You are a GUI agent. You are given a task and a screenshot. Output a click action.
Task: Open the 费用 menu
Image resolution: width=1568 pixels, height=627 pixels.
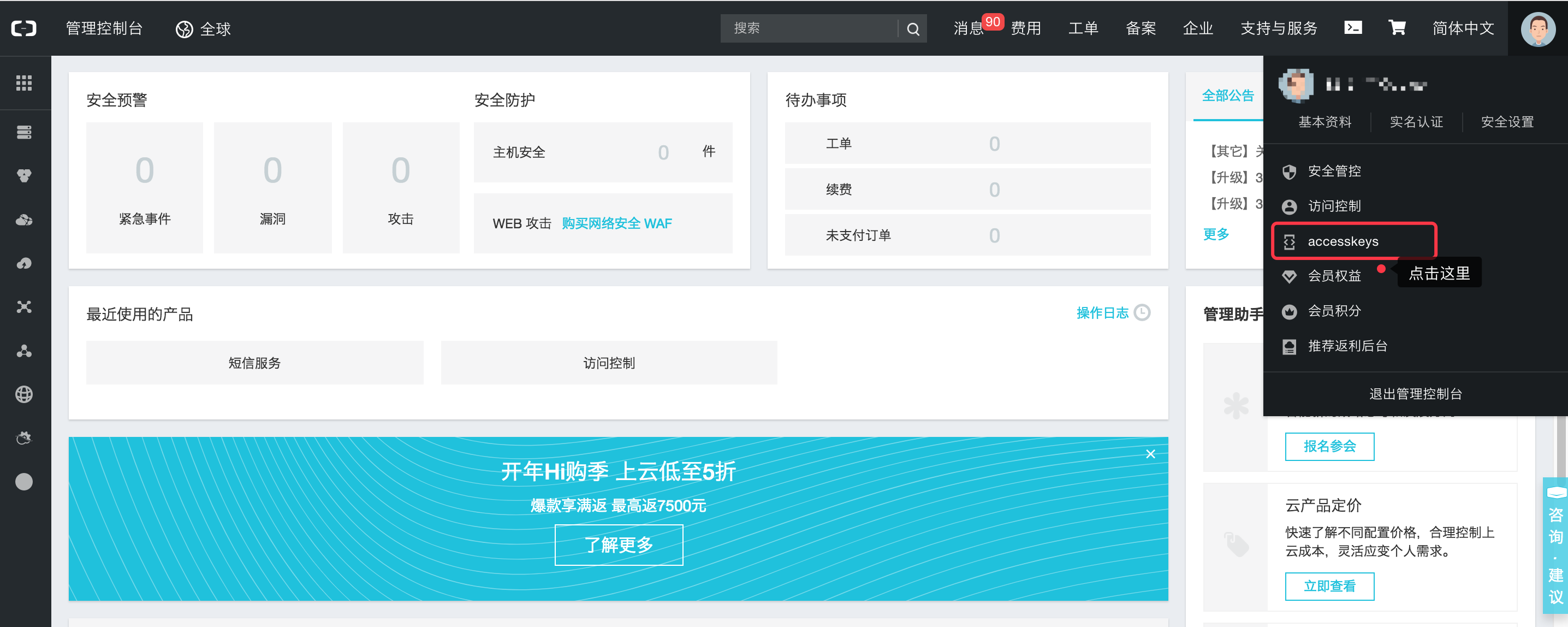click(x=1026, y=28)
